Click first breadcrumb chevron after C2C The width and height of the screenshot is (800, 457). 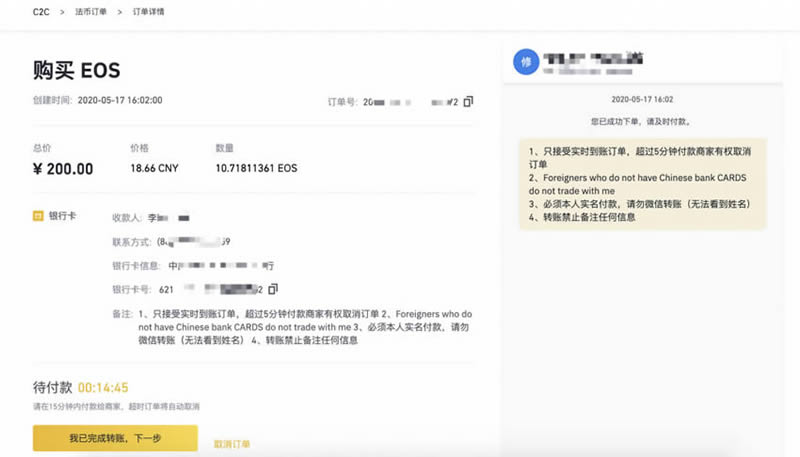click(62, 13)
